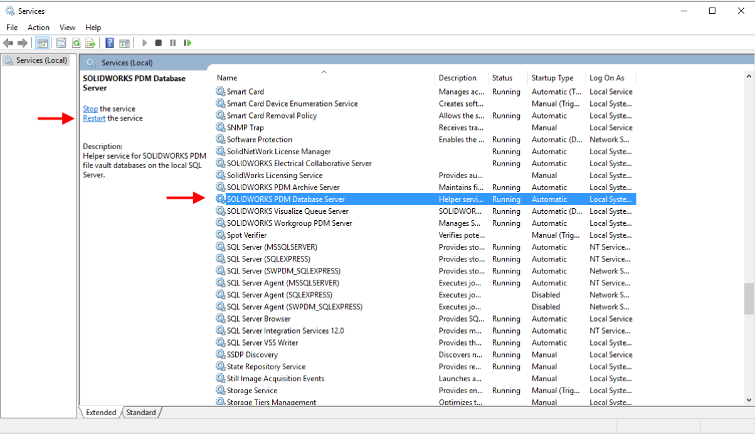
Task: Click the gear icon of Software Protection service
Action: (221, 139)
